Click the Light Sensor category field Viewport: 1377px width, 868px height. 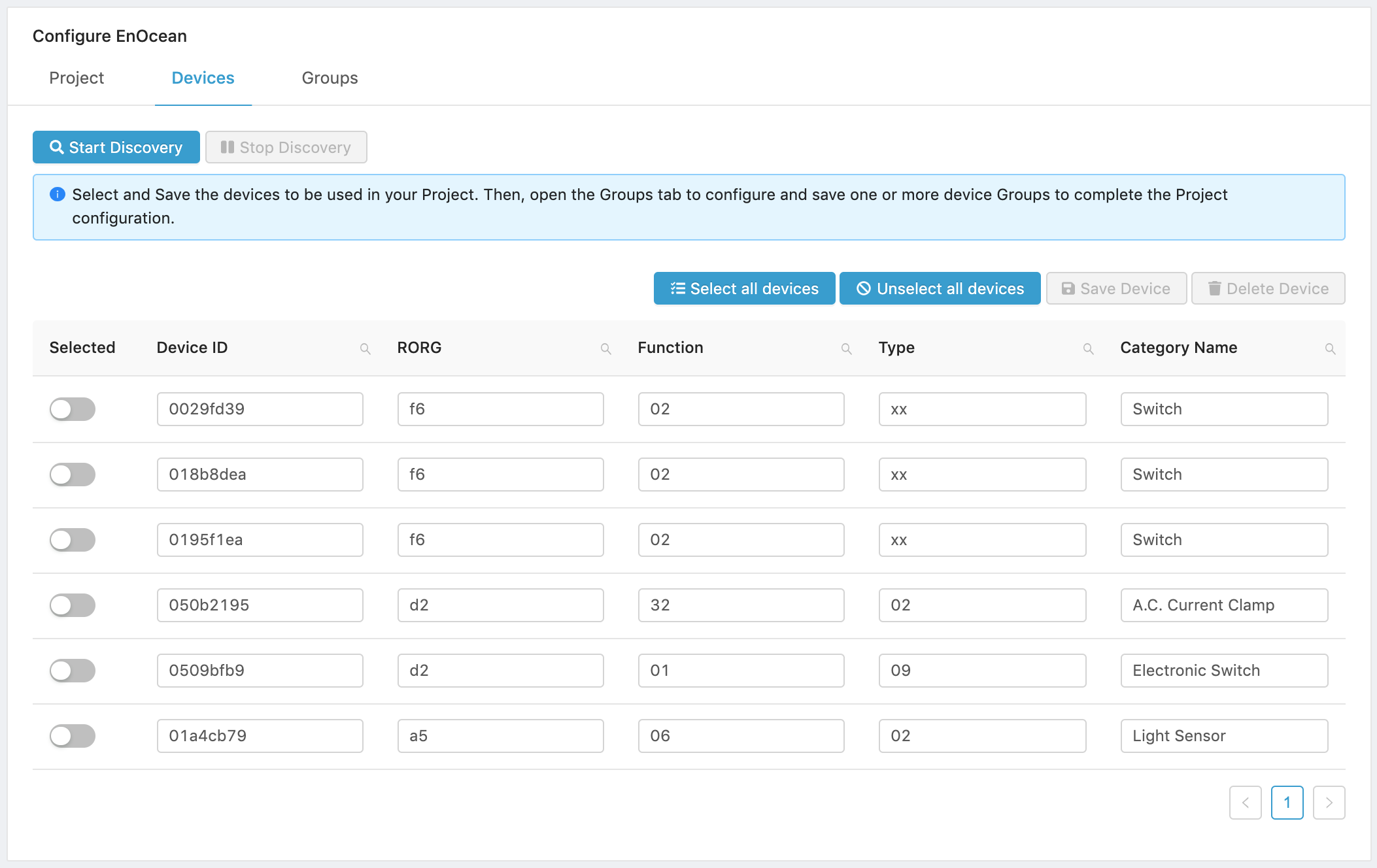1225,736
